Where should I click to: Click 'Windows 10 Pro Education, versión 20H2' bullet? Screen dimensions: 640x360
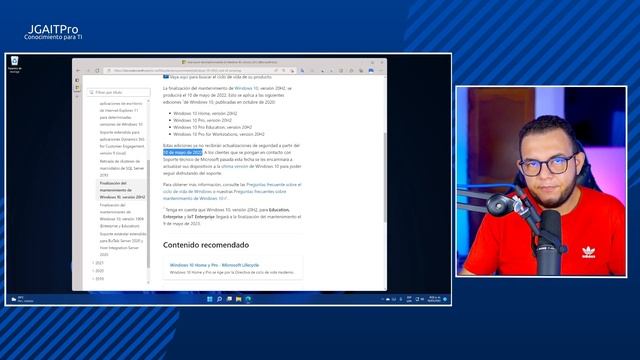coord(212,127)
